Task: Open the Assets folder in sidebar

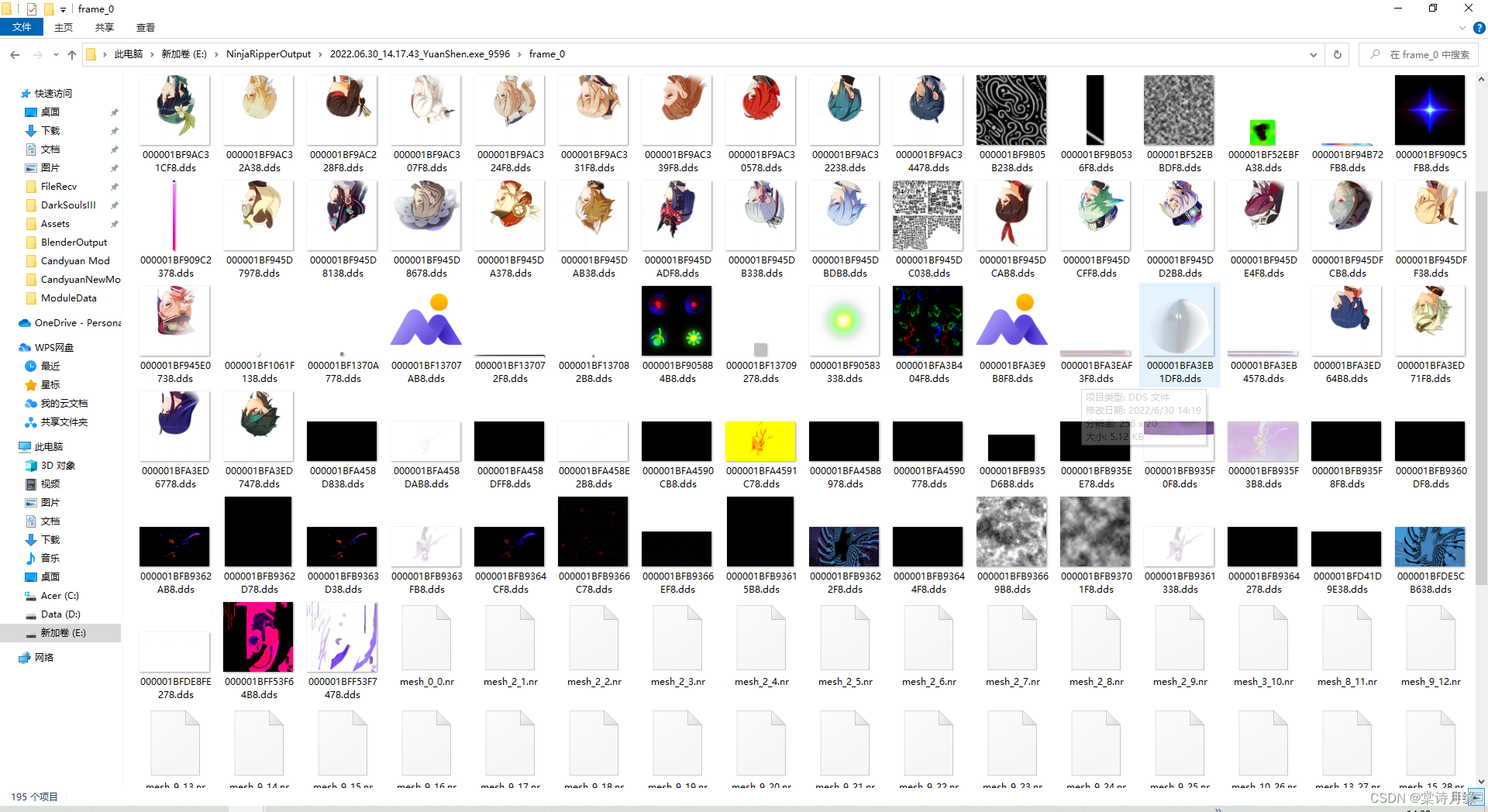Action: pyautogui.click(x=54, y=223)
